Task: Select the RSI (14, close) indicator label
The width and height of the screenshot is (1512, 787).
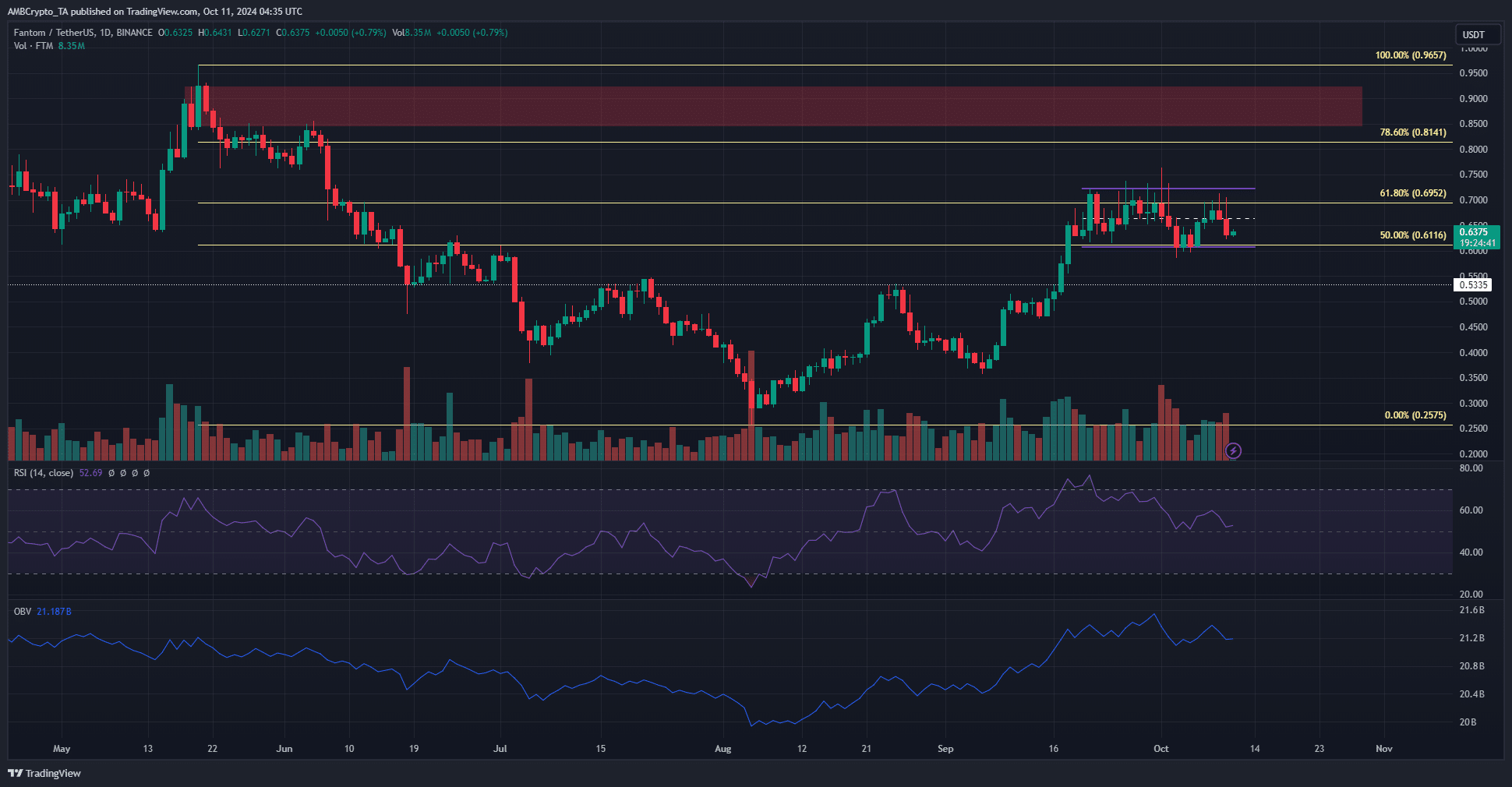Action: pos(44,473)
